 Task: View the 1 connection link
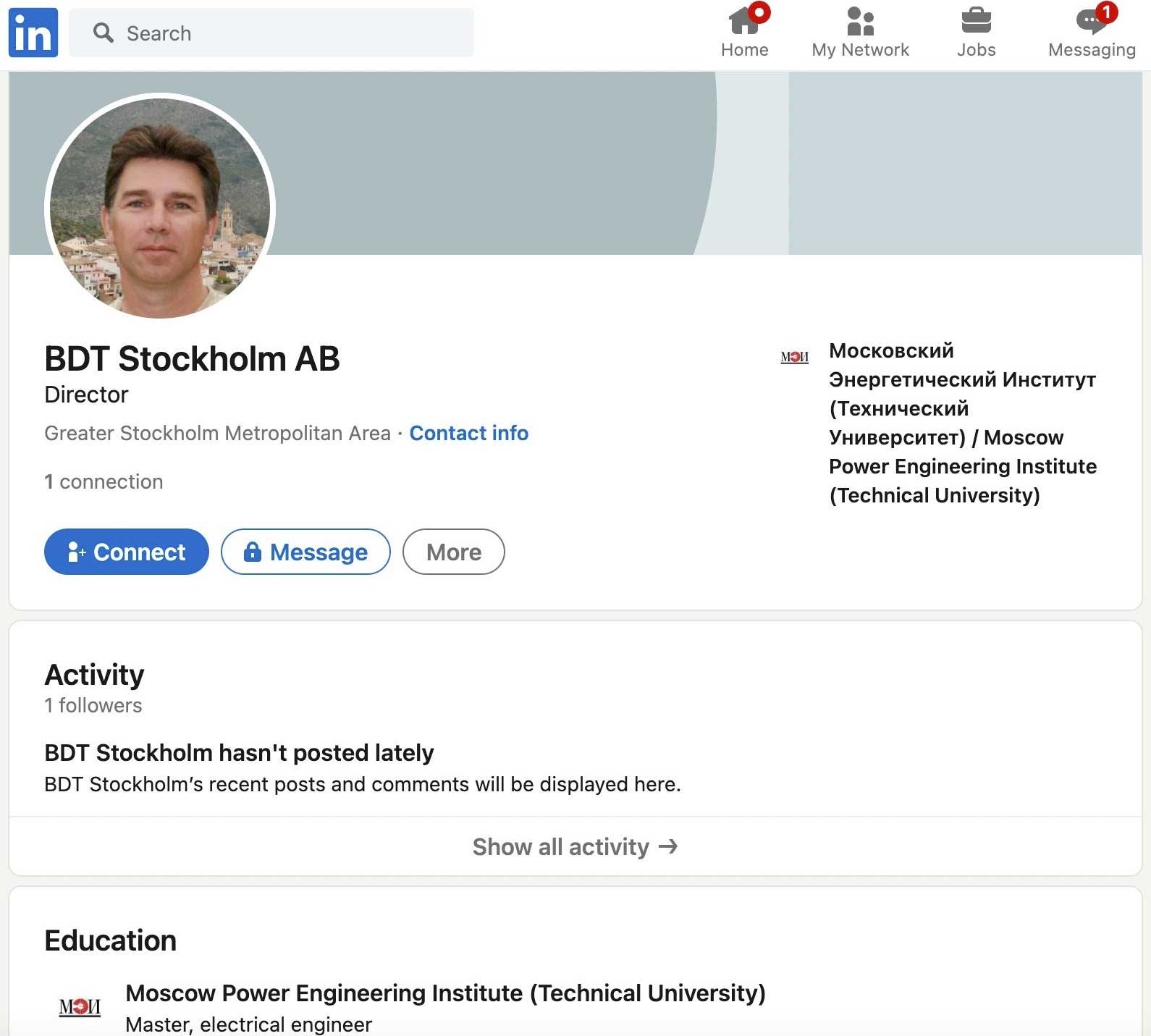[x=104, y=481]
